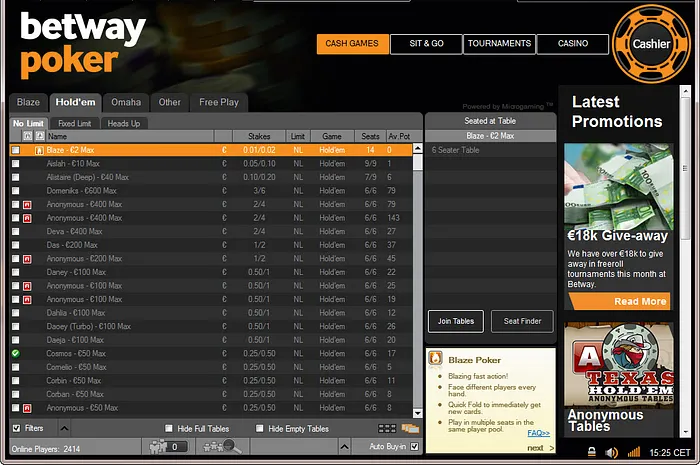Select the Daoey (Turbo) - €100 Max row

(211, 327)
